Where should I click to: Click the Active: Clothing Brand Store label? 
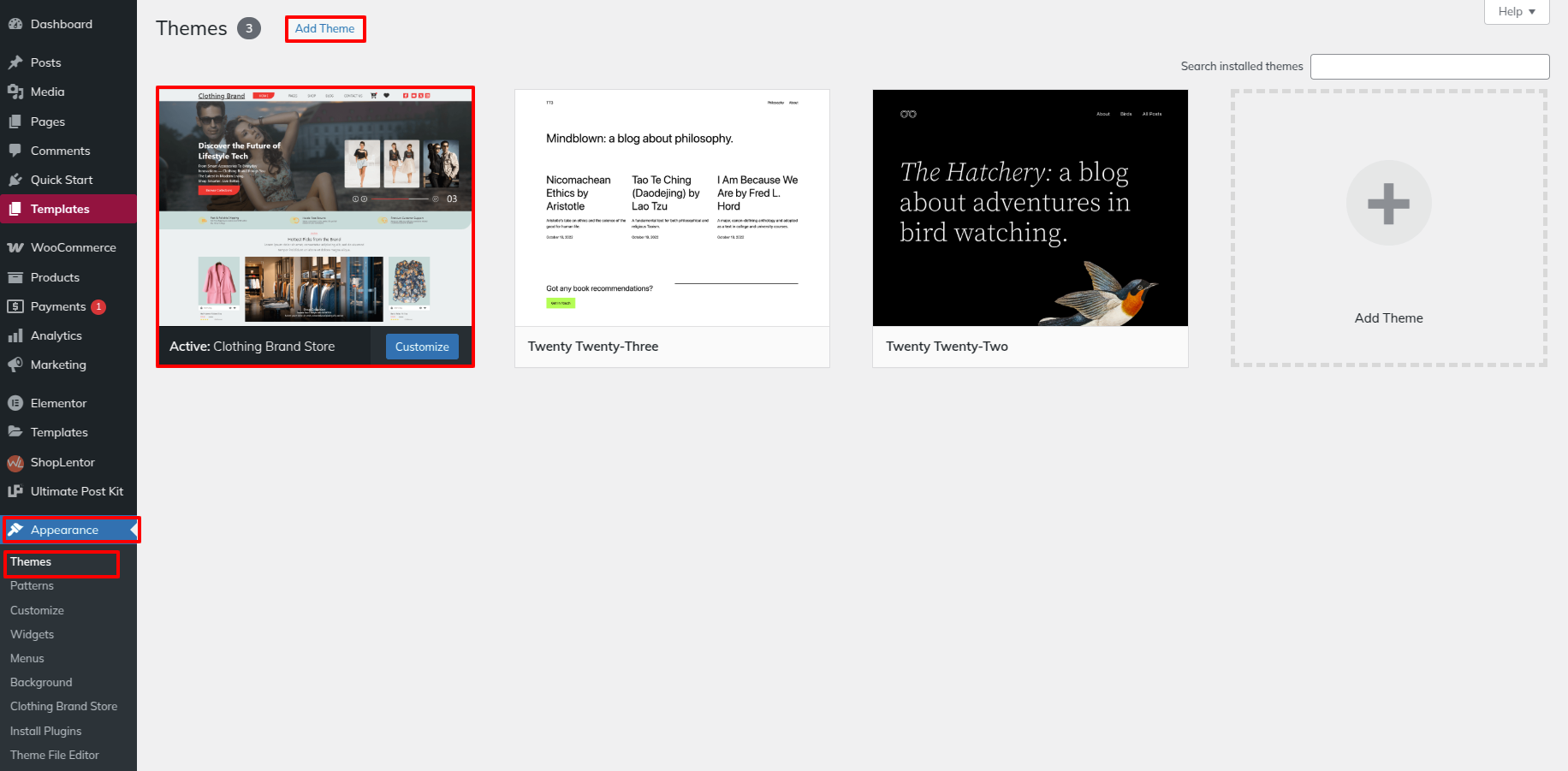tap(252, 347)
